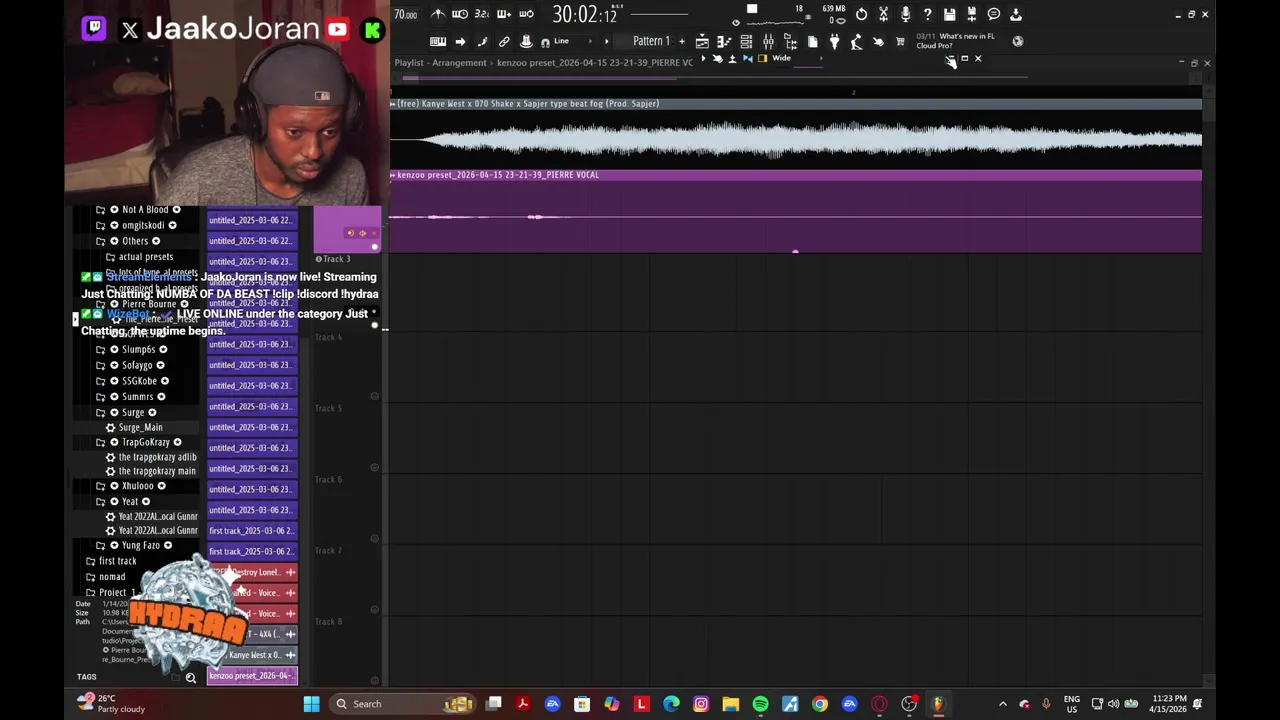Image resolution: width=1280 pixels, height=720 pixels.
Task: Select first track_2025-03-06 item above Destroy Lonely
Action: (x=252, y=551)
